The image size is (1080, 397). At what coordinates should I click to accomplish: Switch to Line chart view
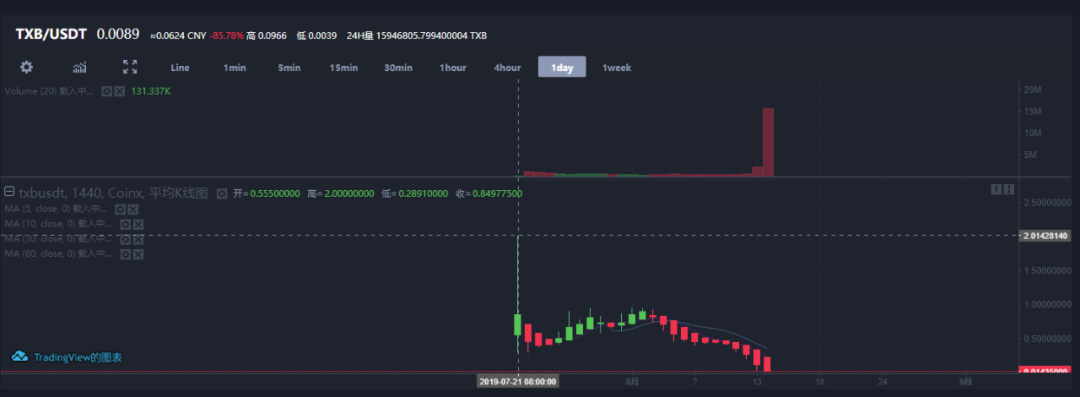[x=180, y=68]
